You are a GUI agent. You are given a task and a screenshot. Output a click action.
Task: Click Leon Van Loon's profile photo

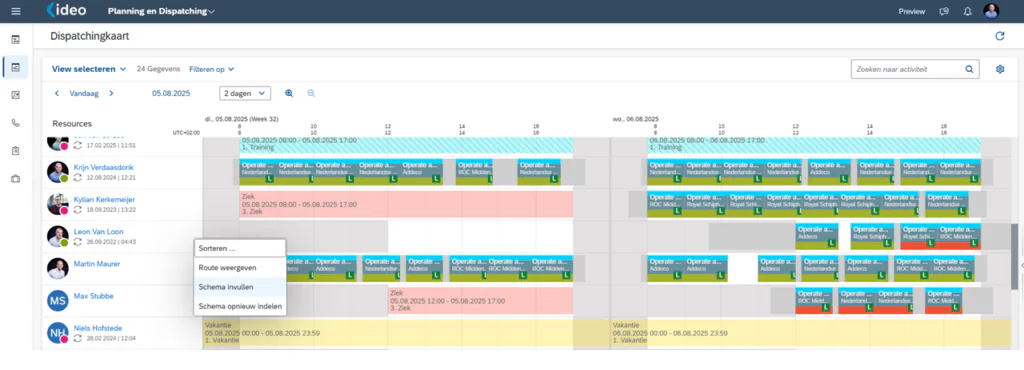[57, 236]
